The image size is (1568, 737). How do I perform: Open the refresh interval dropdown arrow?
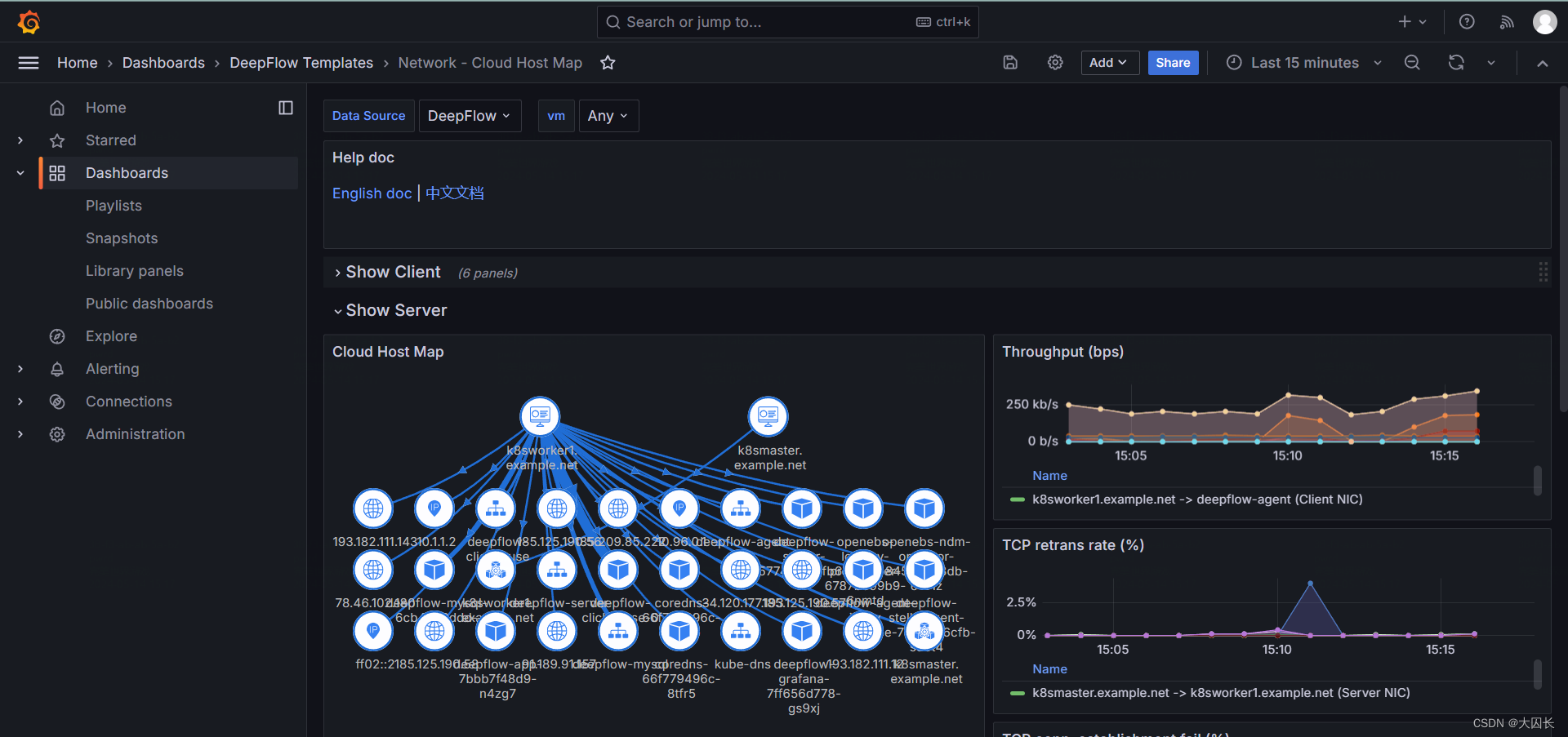click(x=1491, y=63)
